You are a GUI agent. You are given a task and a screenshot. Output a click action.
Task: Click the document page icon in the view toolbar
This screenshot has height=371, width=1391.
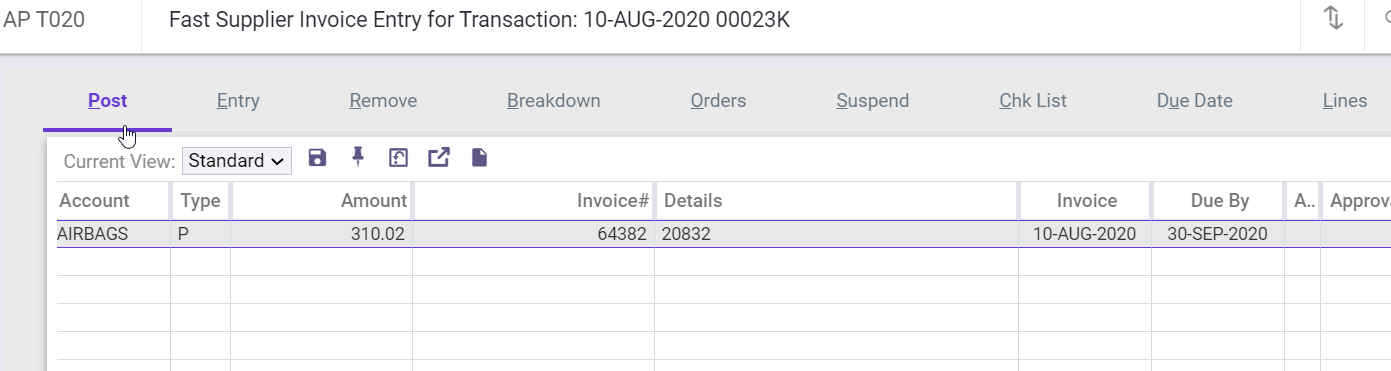(479, 158)
